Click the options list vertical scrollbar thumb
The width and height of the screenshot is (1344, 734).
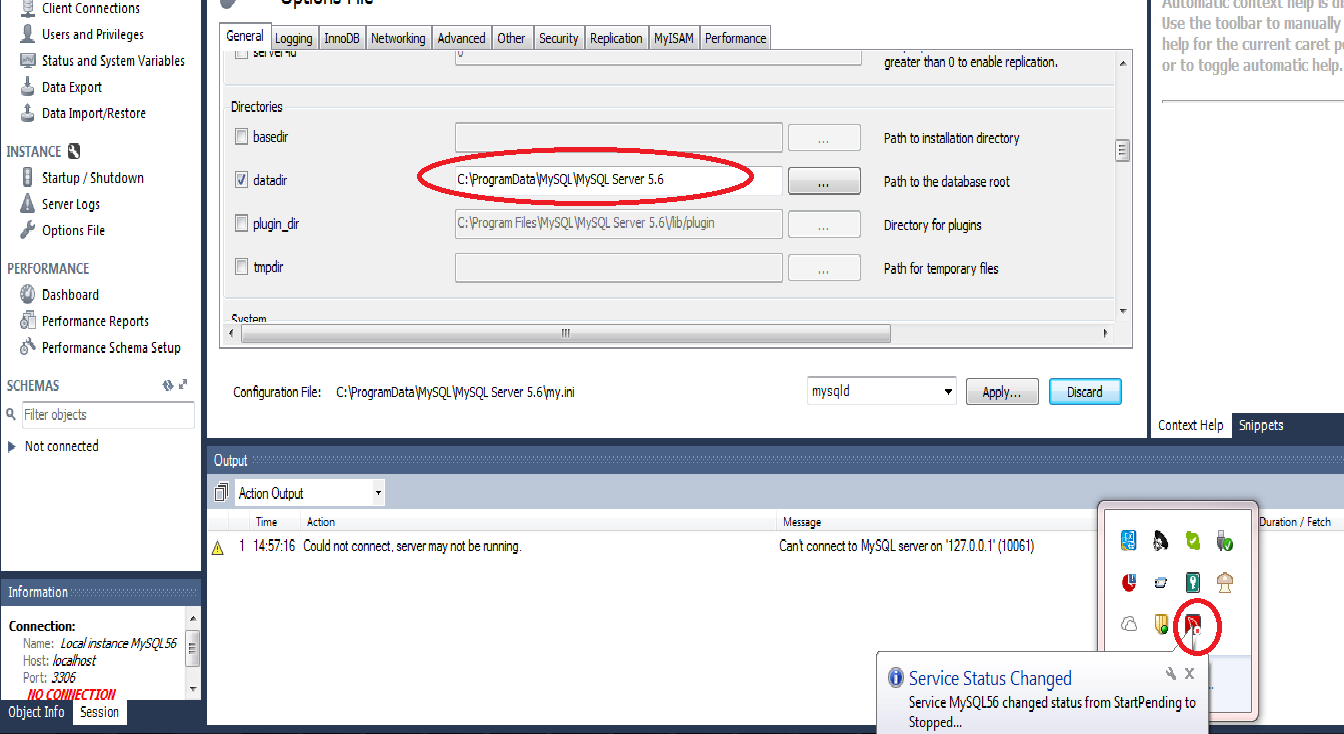(1123, 150)
